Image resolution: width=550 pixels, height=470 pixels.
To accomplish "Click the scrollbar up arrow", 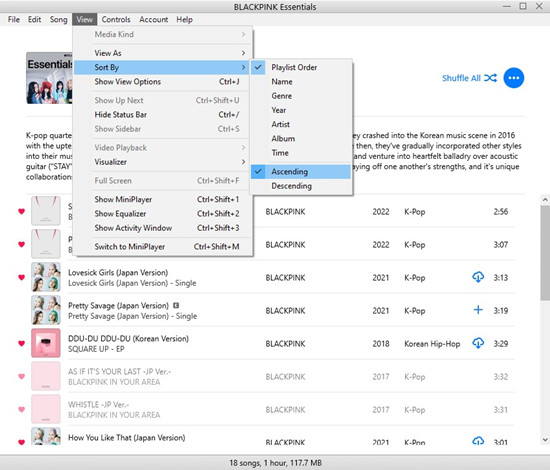I will click(545, 200).
